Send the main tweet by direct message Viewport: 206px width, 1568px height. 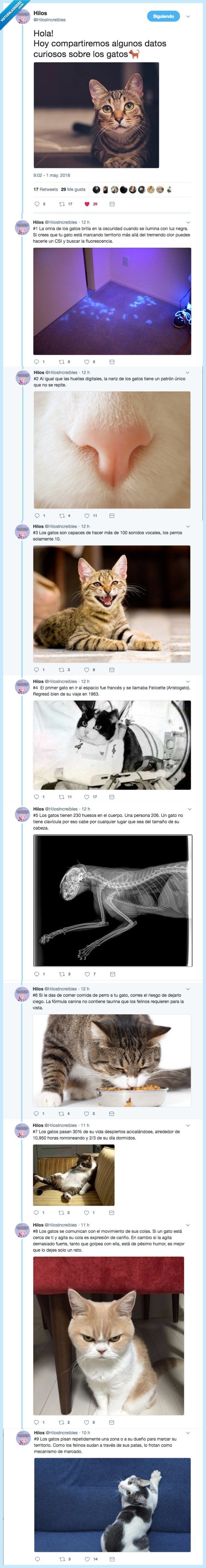pos(112,204)
